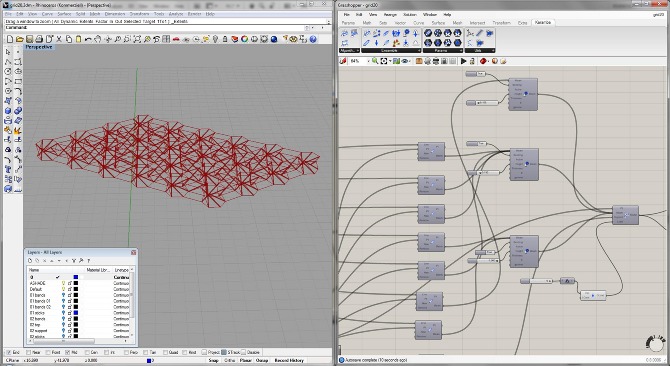This screenshot has height=366, width=670.
Task: Click the New file icon in Rhino toolbar
Action: point(10,39)
